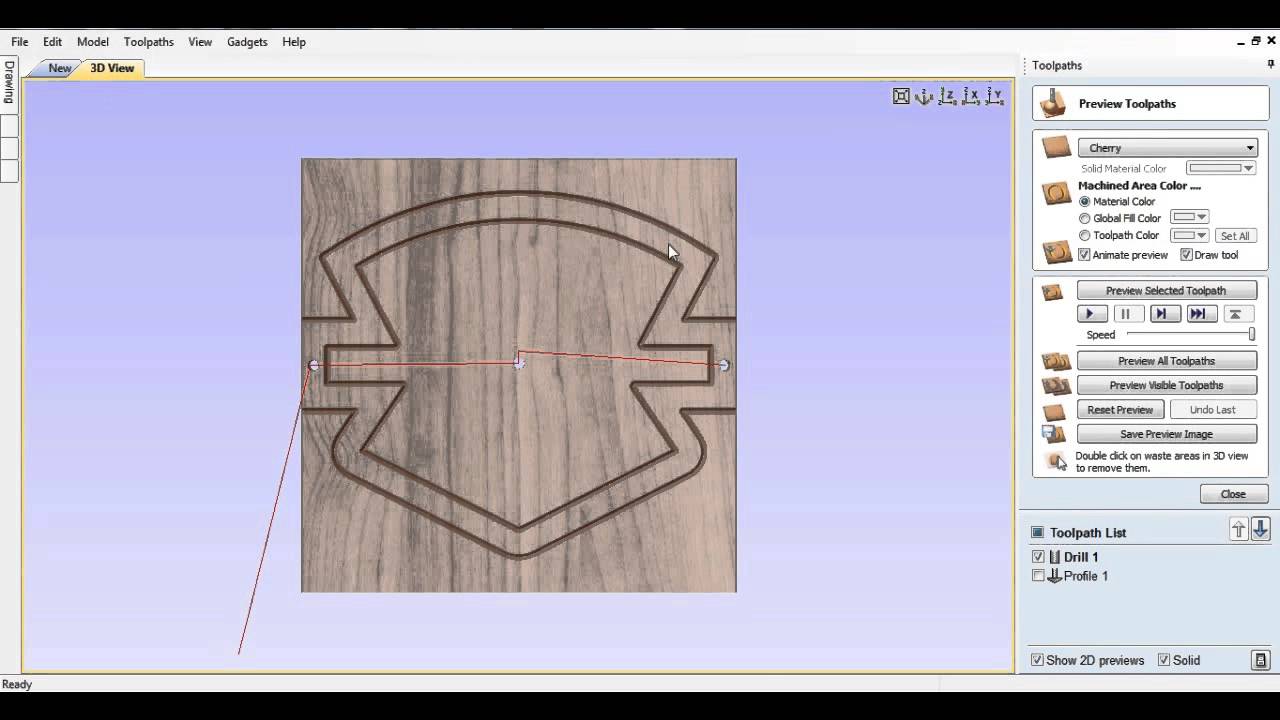Check Profile 1 toolpath visibility
Image resolution: width=1280 pixels, height=720 pixels.
coord(1038,576)
